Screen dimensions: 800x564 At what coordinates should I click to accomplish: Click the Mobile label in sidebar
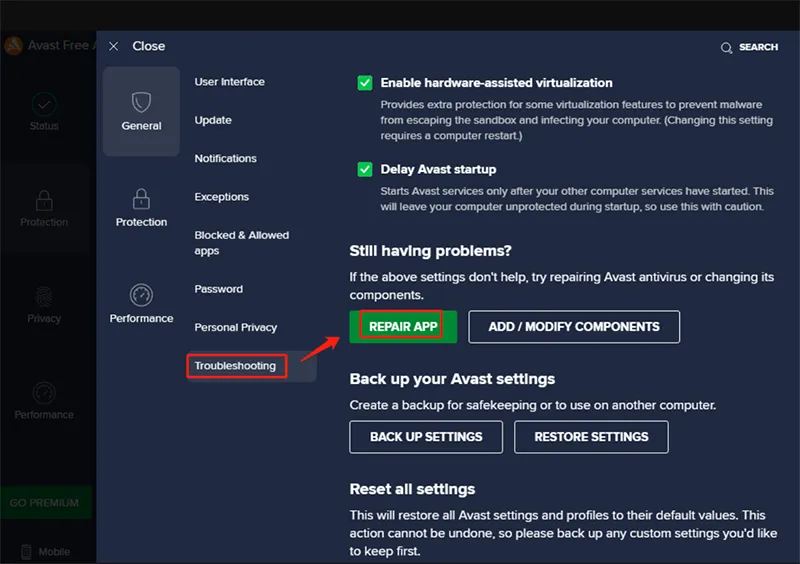pyautogui.click(x=54, y=552)
